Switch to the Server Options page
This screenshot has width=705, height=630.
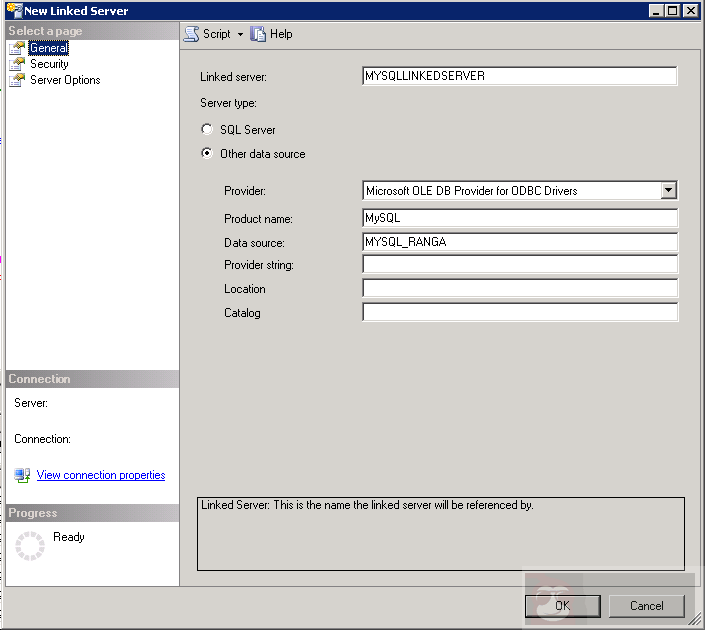pos(65,80)
